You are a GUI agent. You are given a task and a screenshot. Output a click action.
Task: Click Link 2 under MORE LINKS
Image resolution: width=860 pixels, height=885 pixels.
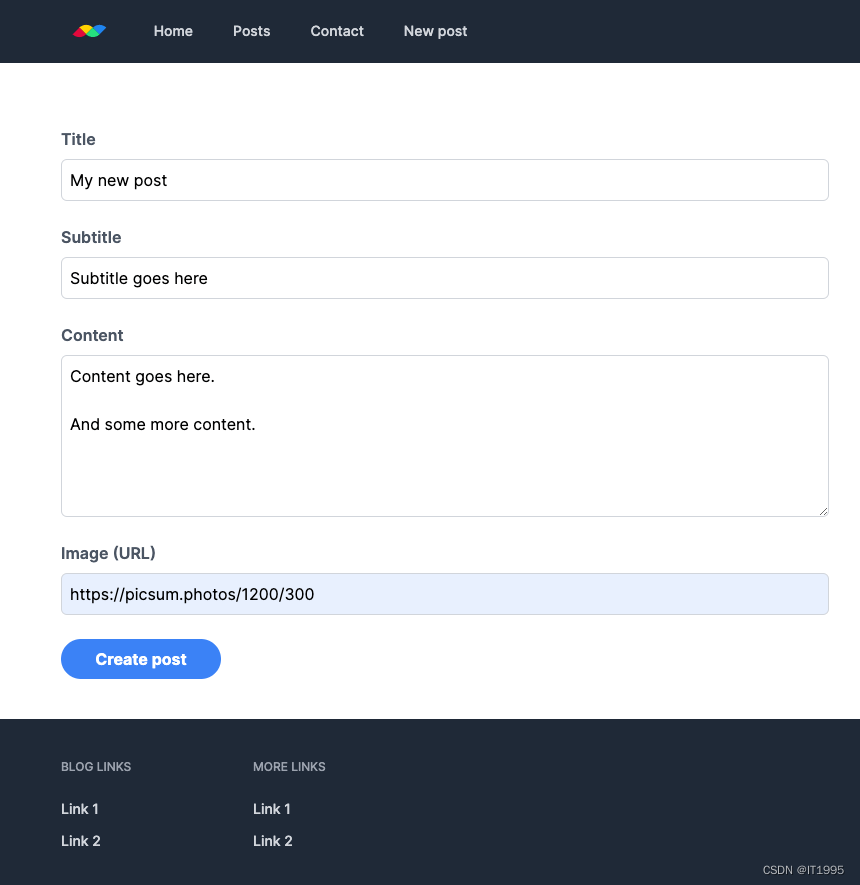(272, 841)
